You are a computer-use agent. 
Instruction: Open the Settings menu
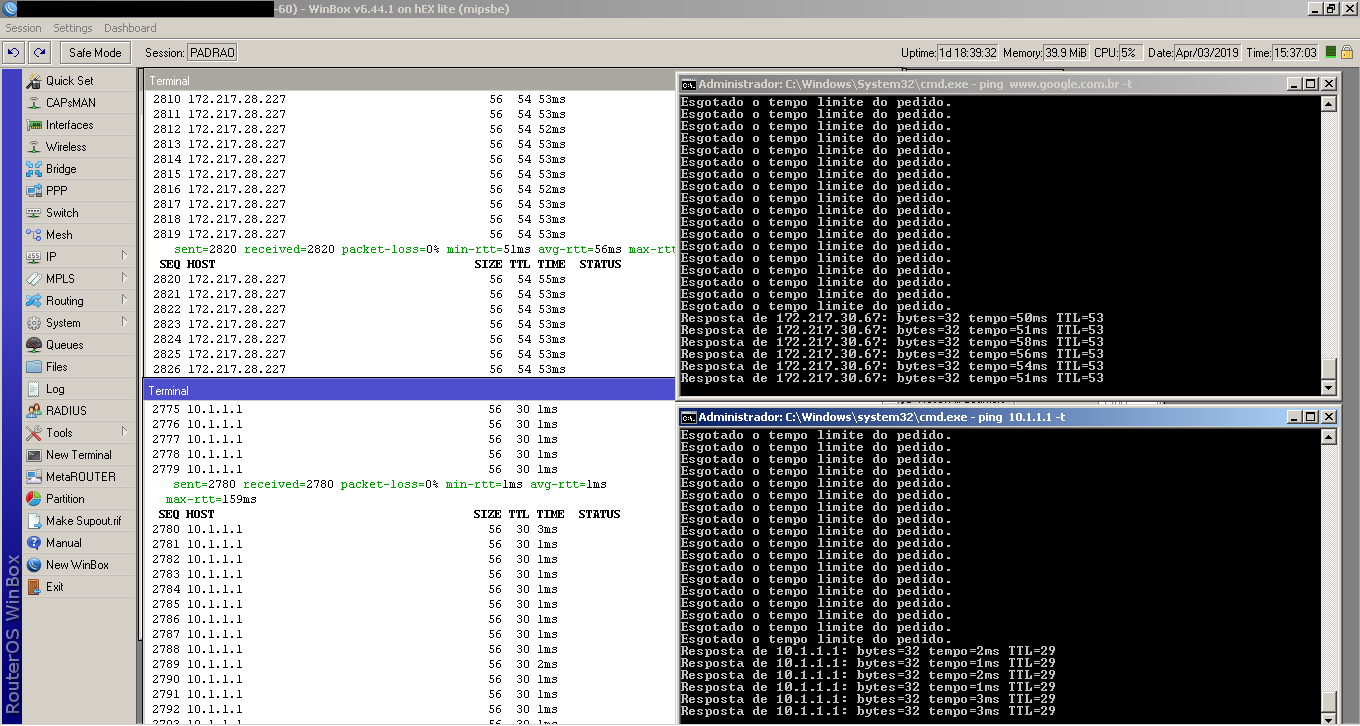coord(73,28)
